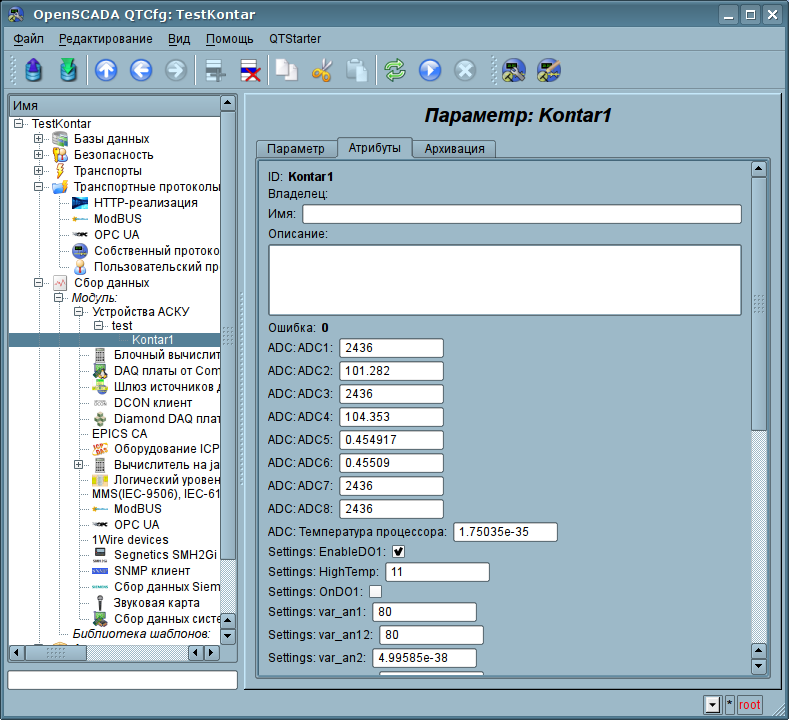Click the load from database icon
The width and height of the screenshot is (789, 720).
[35, 70]
